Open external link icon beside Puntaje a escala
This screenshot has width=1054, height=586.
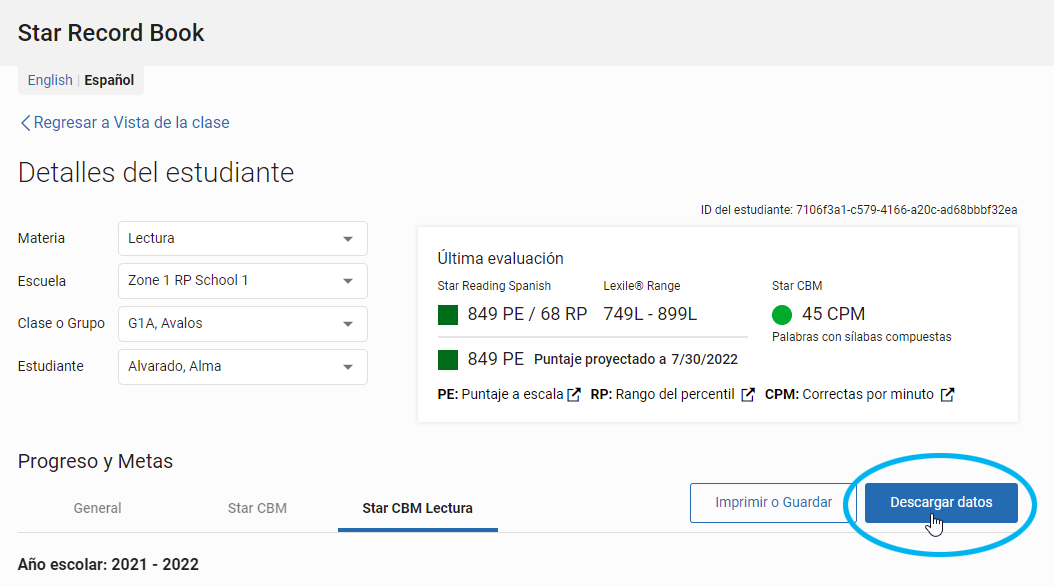pyautogui.click(x=573, y=394)
